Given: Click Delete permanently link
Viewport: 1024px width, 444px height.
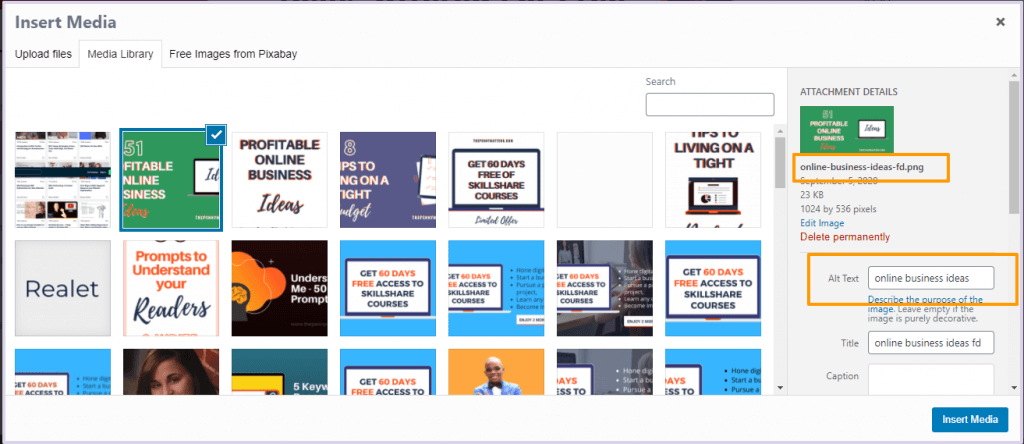Looking at the screenshot, I should [845, 236].
